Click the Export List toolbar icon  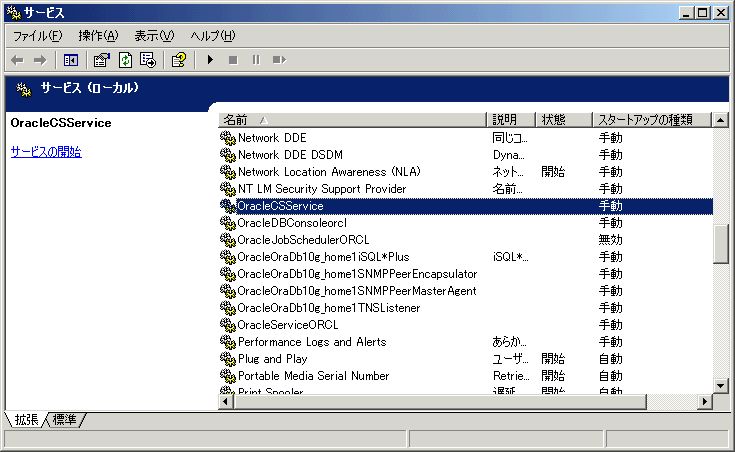coord(148,60)
